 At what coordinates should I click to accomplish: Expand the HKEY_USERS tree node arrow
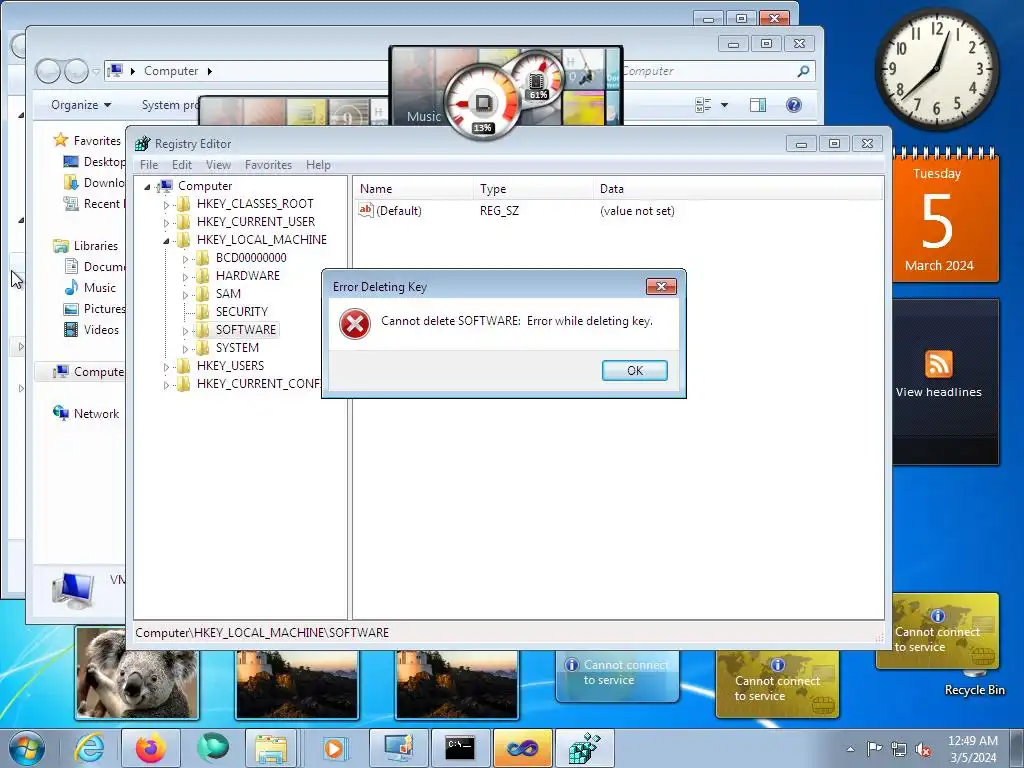pos(167,366)
